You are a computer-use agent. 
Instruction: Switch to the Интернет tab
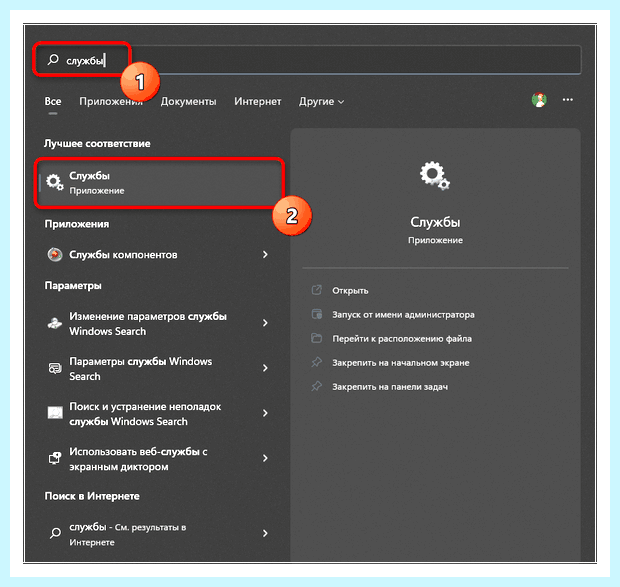(x=257, y=101)
